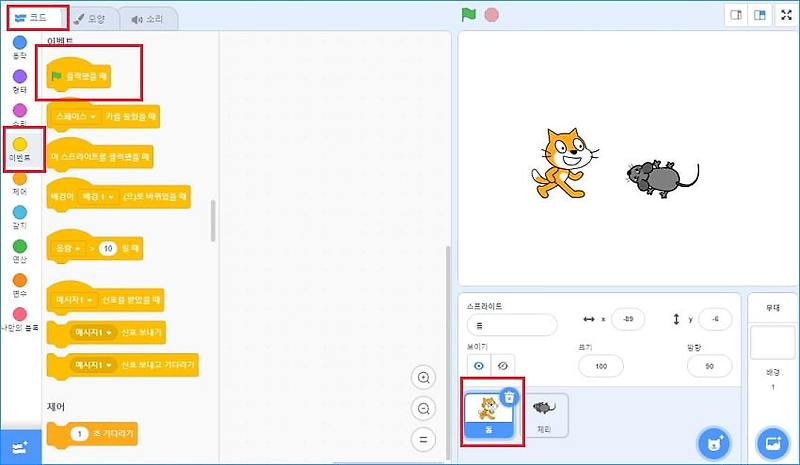Open the add extension button

[20, 448]
